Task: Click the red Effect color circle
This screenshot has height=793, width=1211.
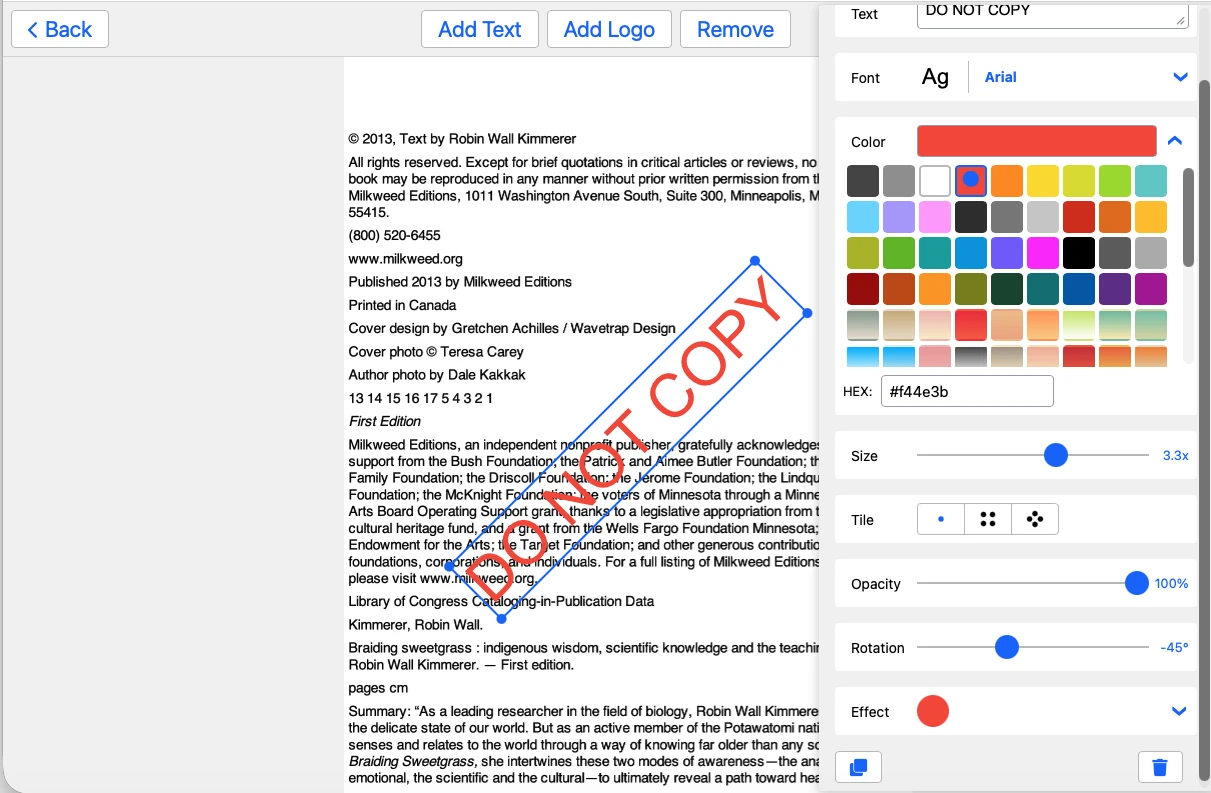Action: click(x=932, y=711)
